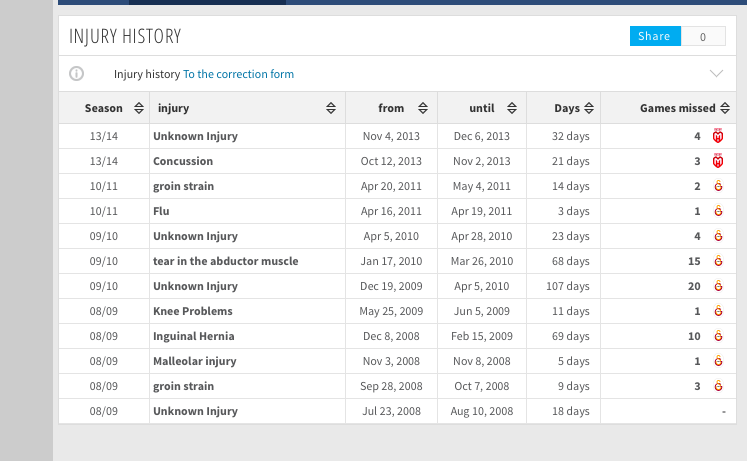The image size is (747, 461).
Task: Click club crest in Concussion row
Action: [717, 161]
